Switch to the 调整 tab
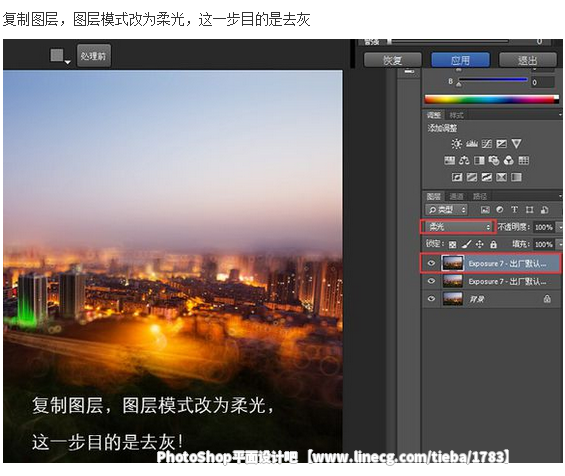565x476 pixels. (434, 115)
